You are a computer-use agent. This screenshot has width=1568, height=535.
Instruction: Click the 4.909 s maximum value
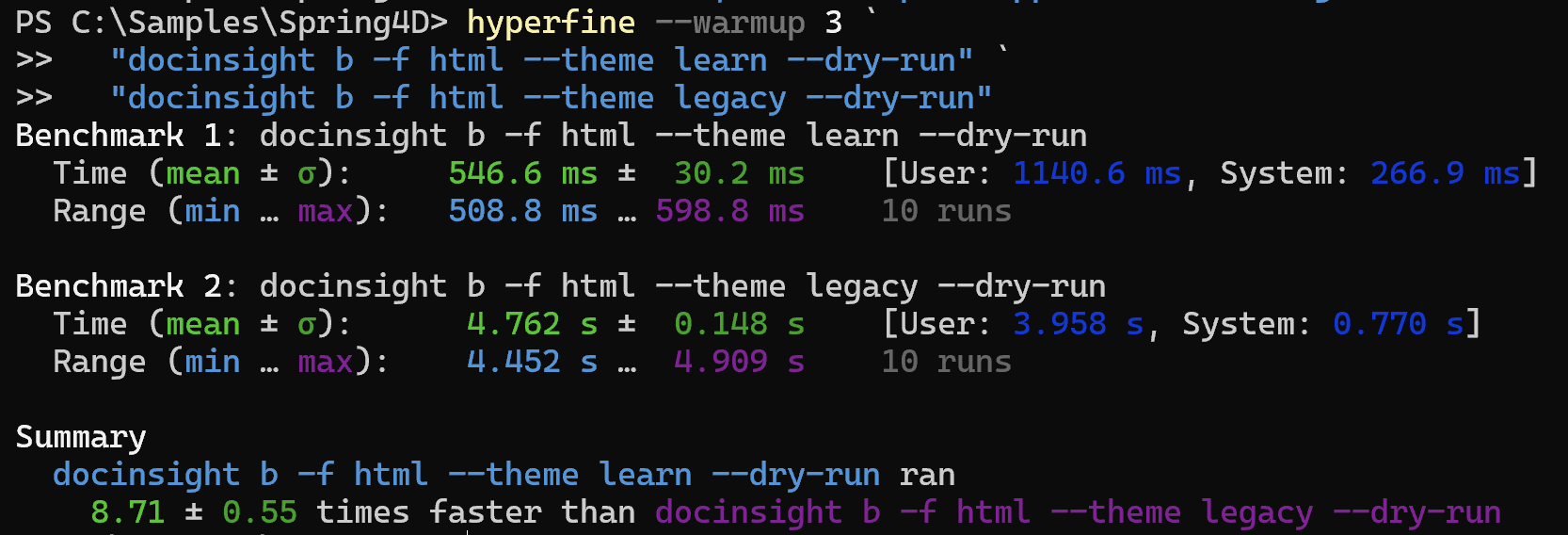pos(739,362)
